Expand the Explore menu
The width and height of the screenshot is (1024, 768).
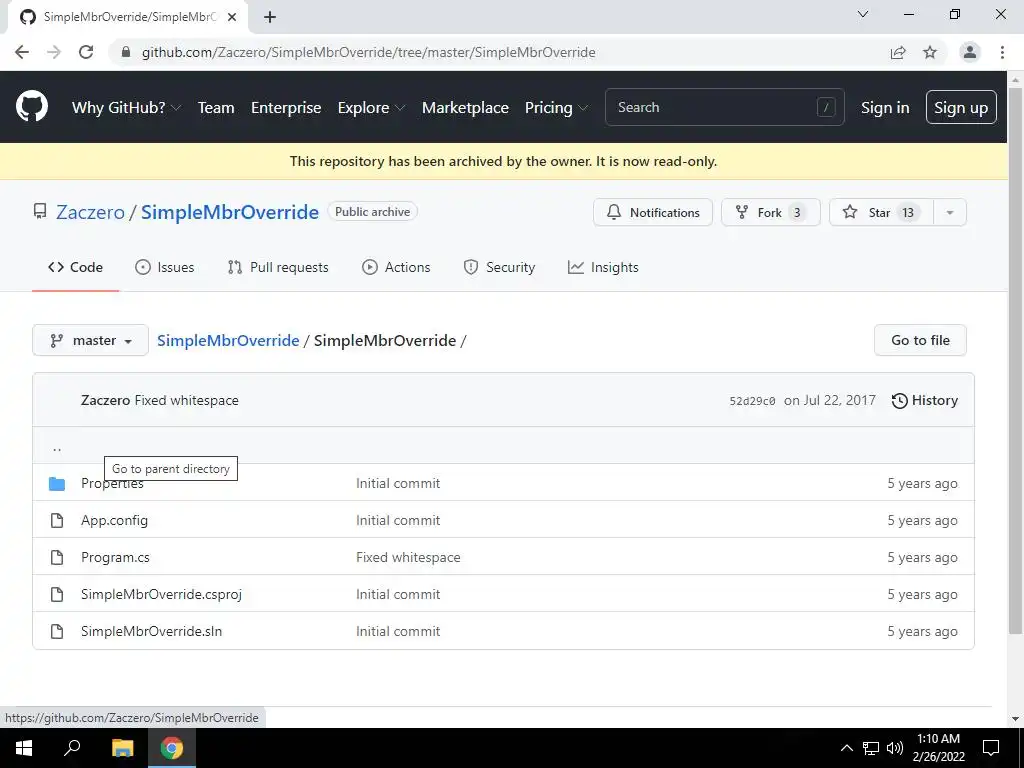[x=371, y=108]
